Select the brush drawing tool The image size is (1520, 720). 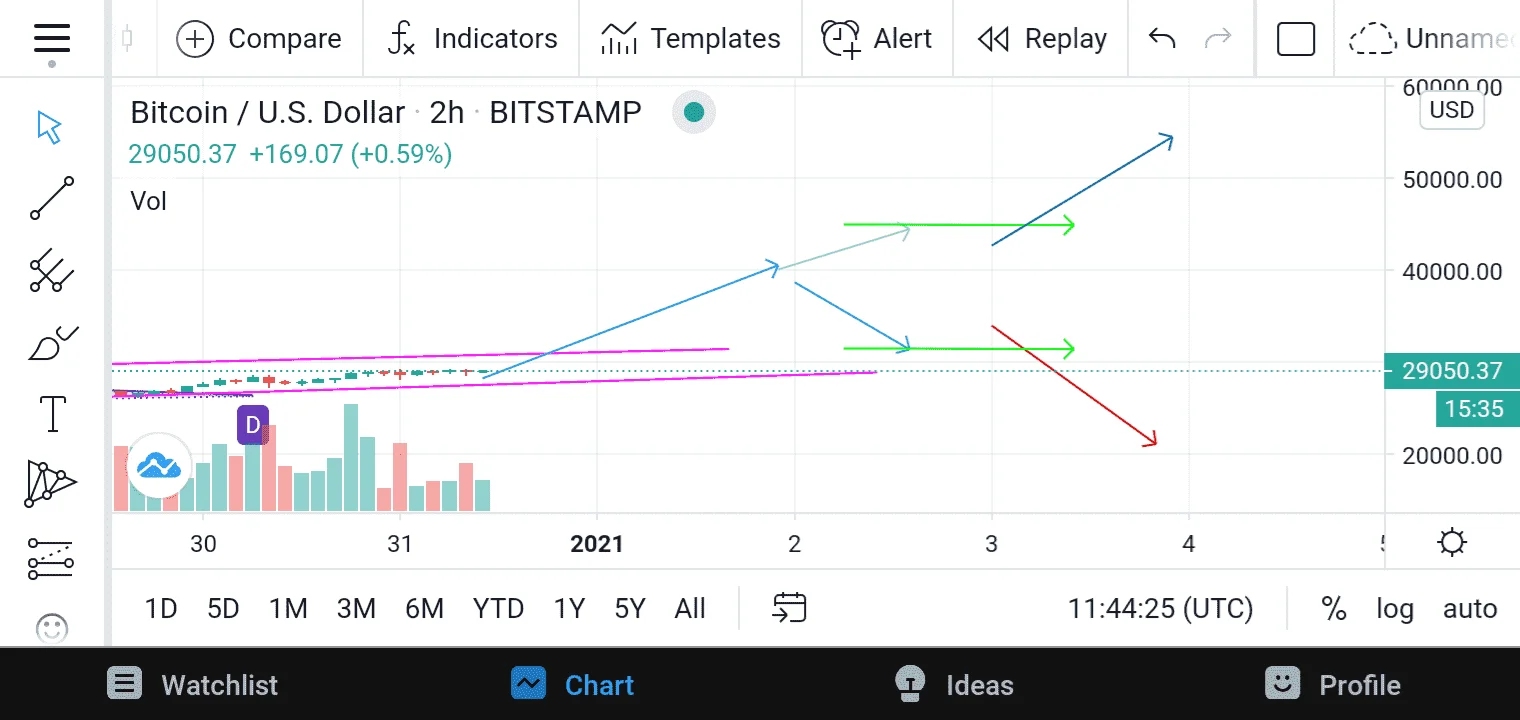tap(51, 343)
